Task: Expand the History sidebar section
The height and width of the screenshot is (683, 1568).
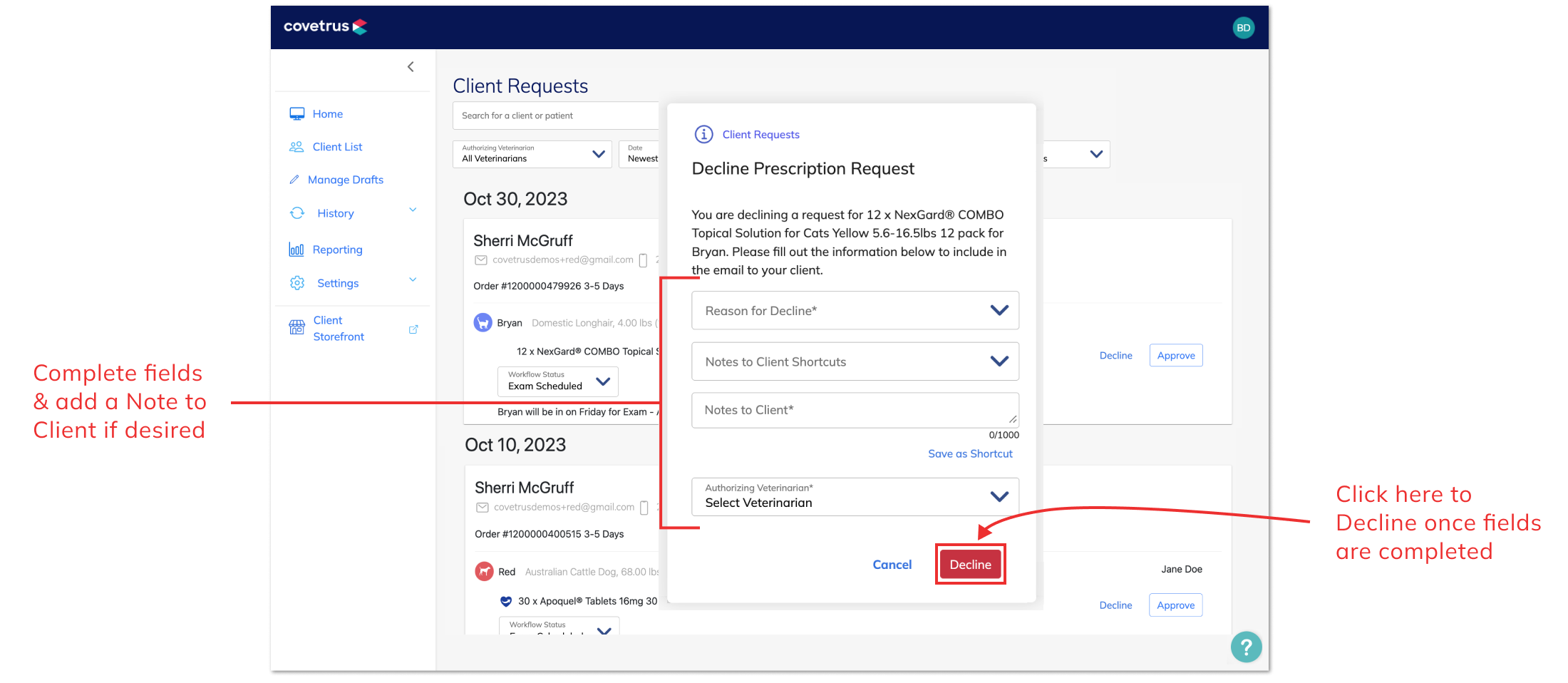Action: coord(413,210)
